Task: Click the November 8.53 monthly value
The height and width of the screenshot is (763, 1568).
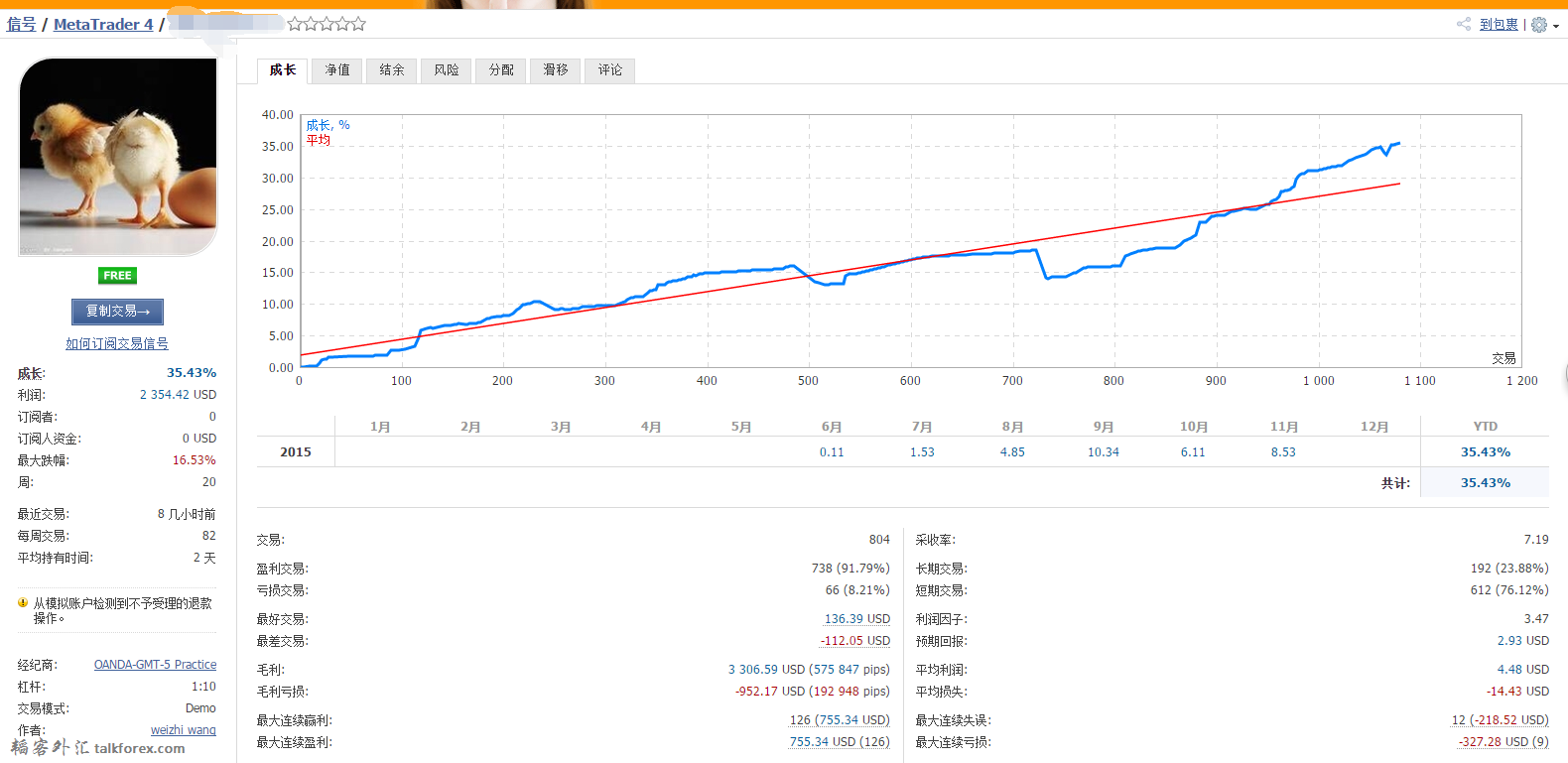Action: point(1283,452)
